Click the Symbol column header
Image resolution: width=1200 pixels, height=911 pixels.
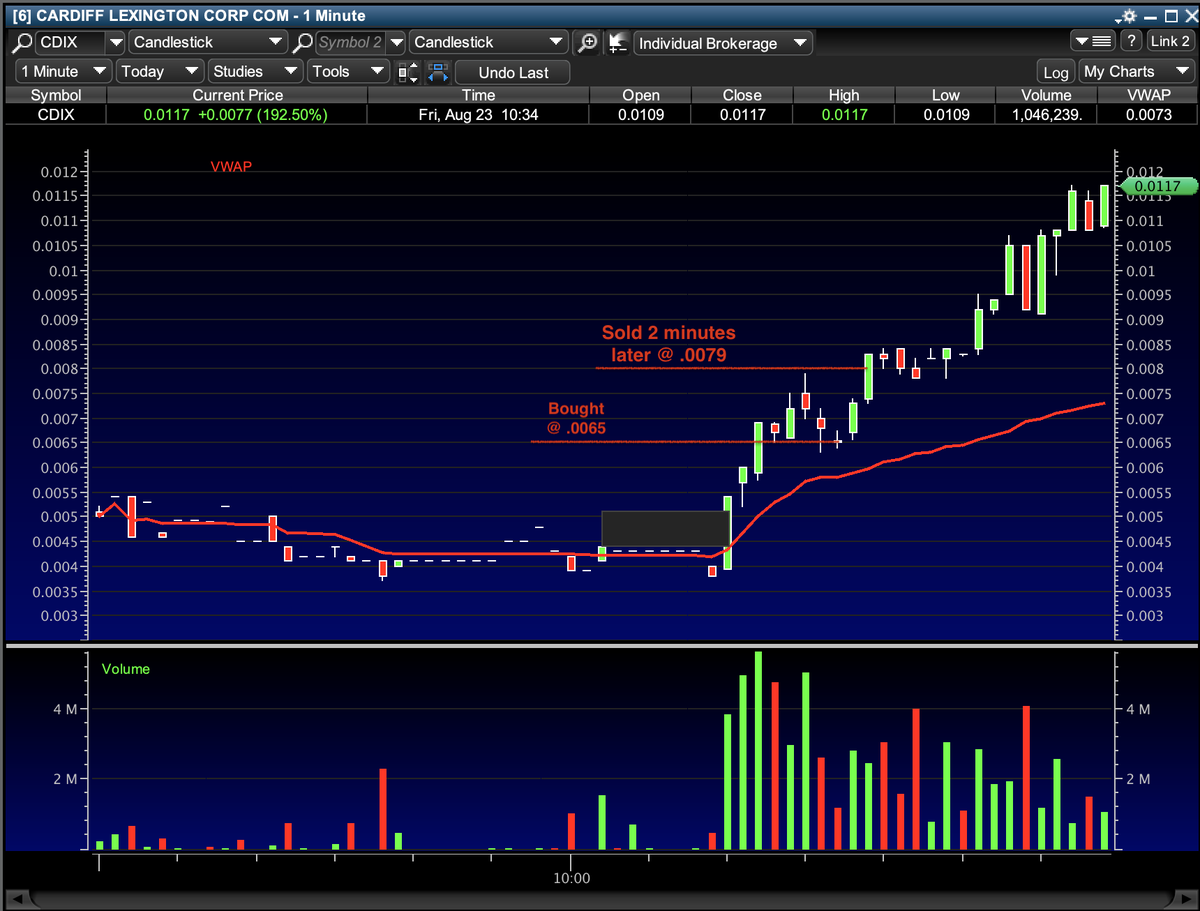tap(56, 95)
